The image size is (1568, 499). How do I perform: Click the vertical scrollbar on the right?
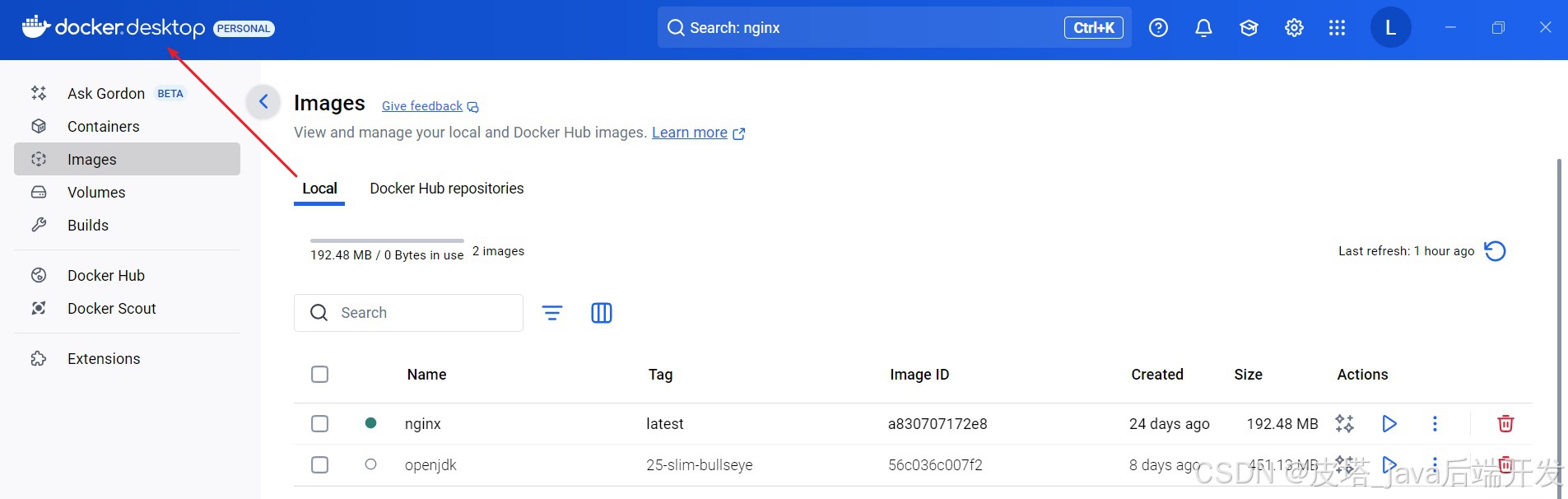click(1558, 328)
